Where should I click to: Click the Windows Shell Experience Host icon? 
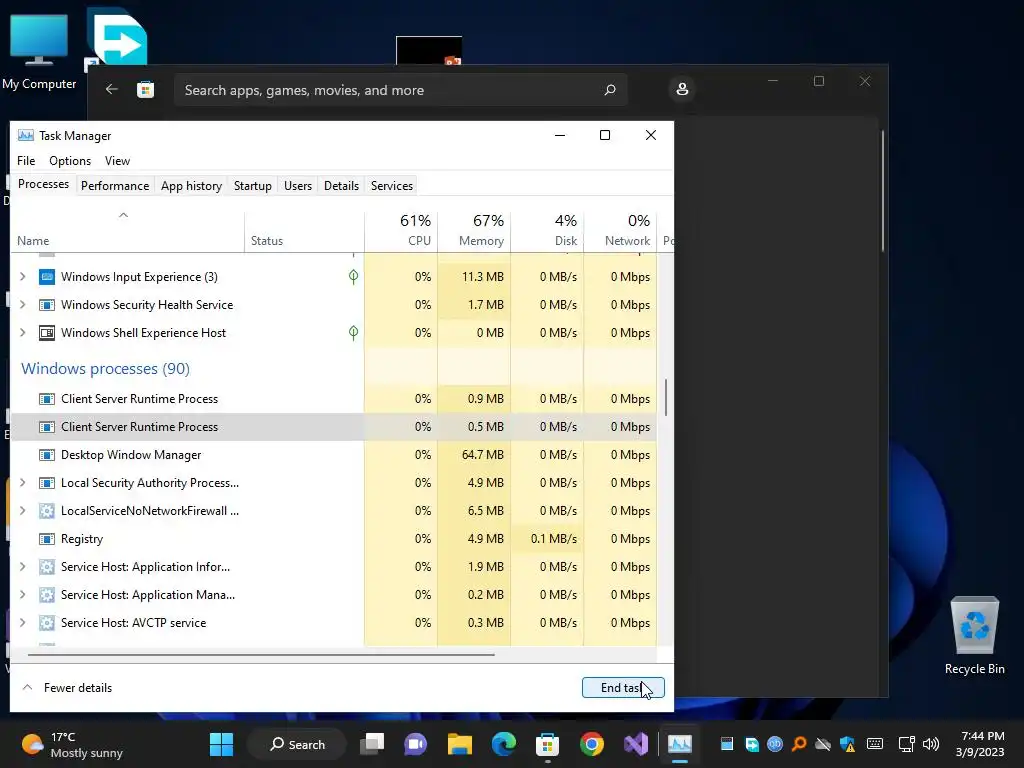(46, 333)
